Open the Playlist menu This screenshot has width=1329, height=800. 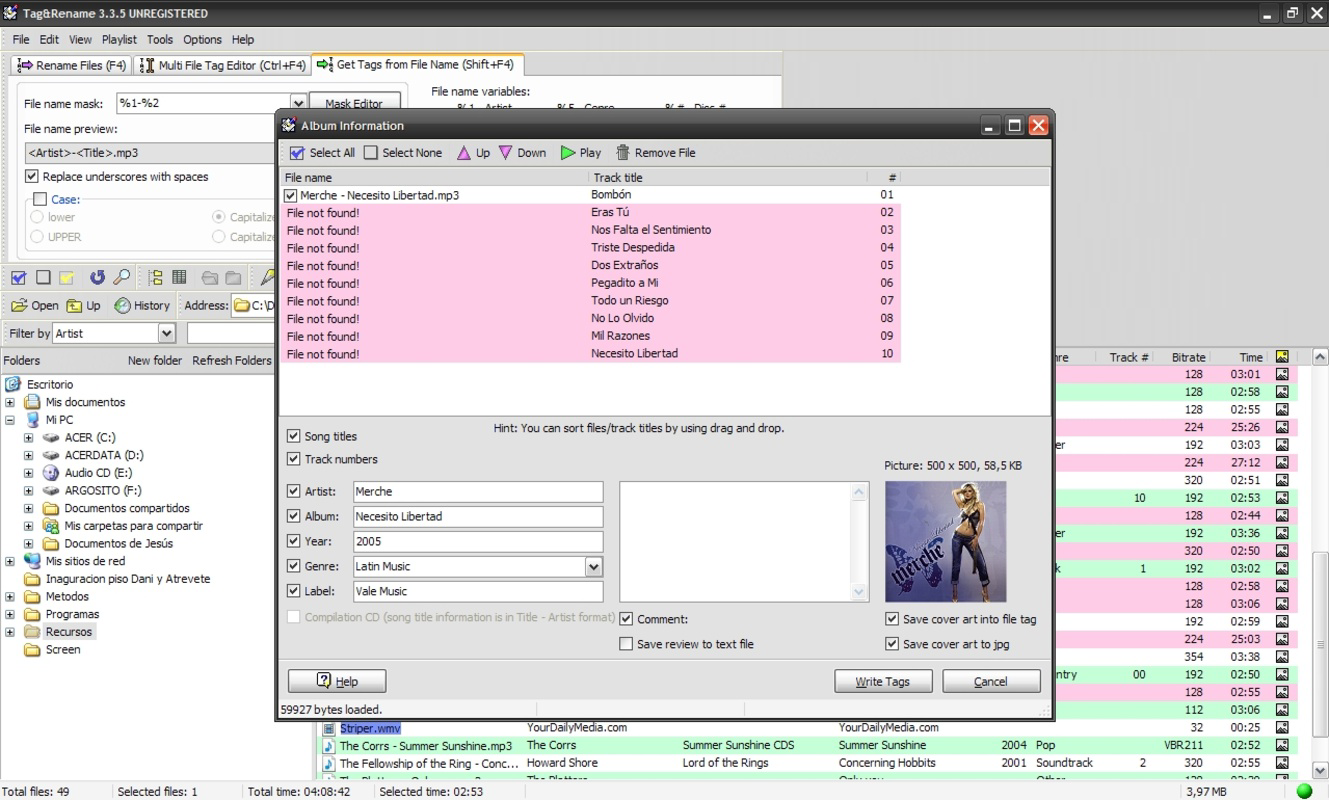pos(119,40)
